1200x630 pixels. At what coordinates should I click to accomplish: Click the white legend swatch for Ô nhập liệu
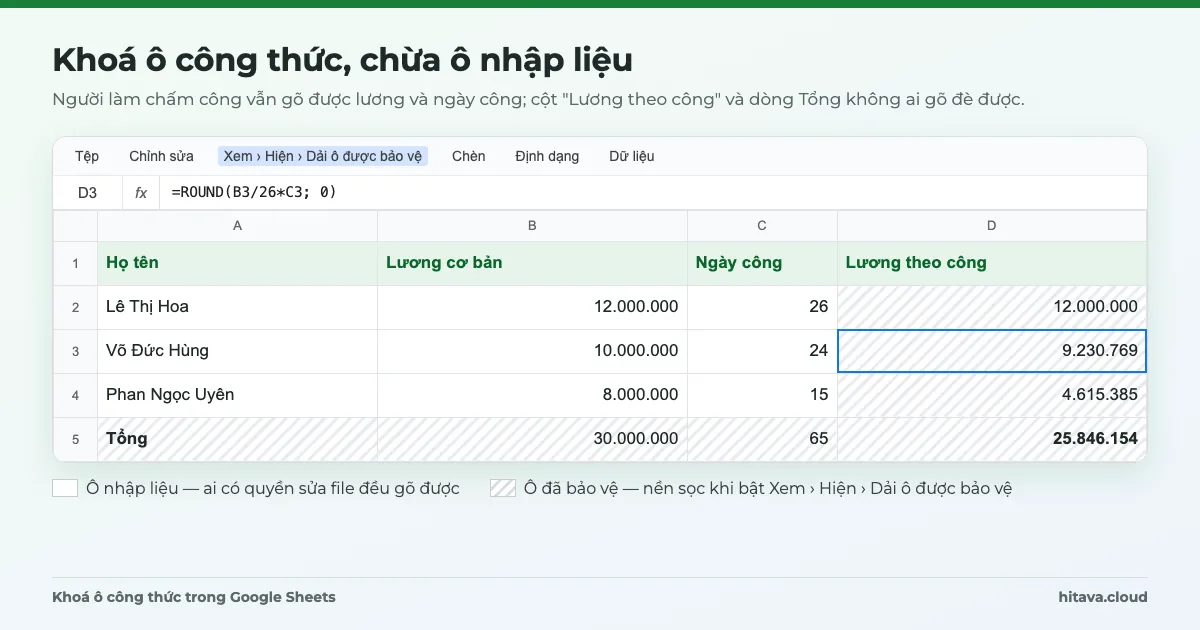pos(65,488)
